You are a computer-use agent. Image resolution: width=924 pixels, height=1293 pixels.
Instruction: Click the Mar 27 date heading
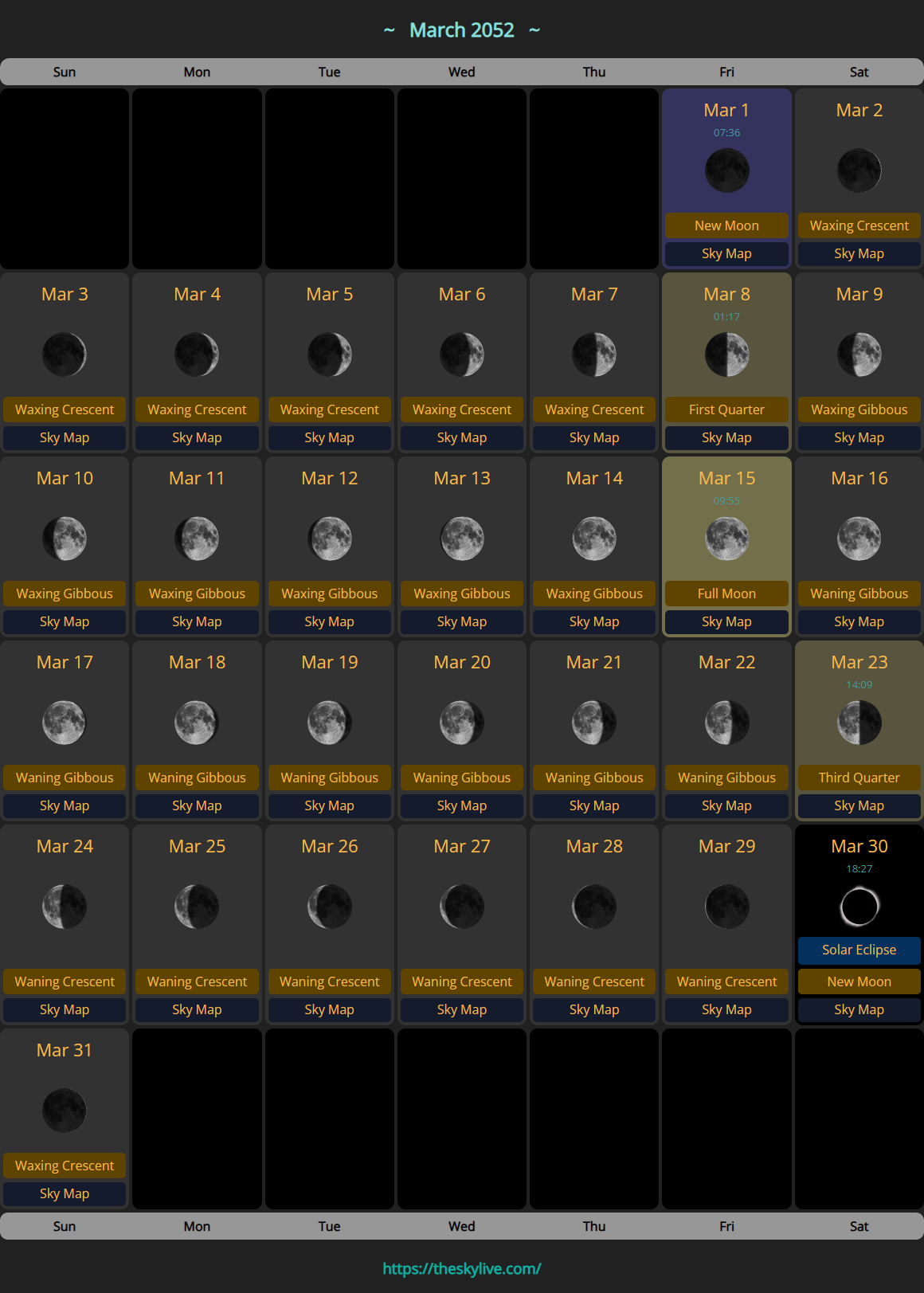[462, 846]
